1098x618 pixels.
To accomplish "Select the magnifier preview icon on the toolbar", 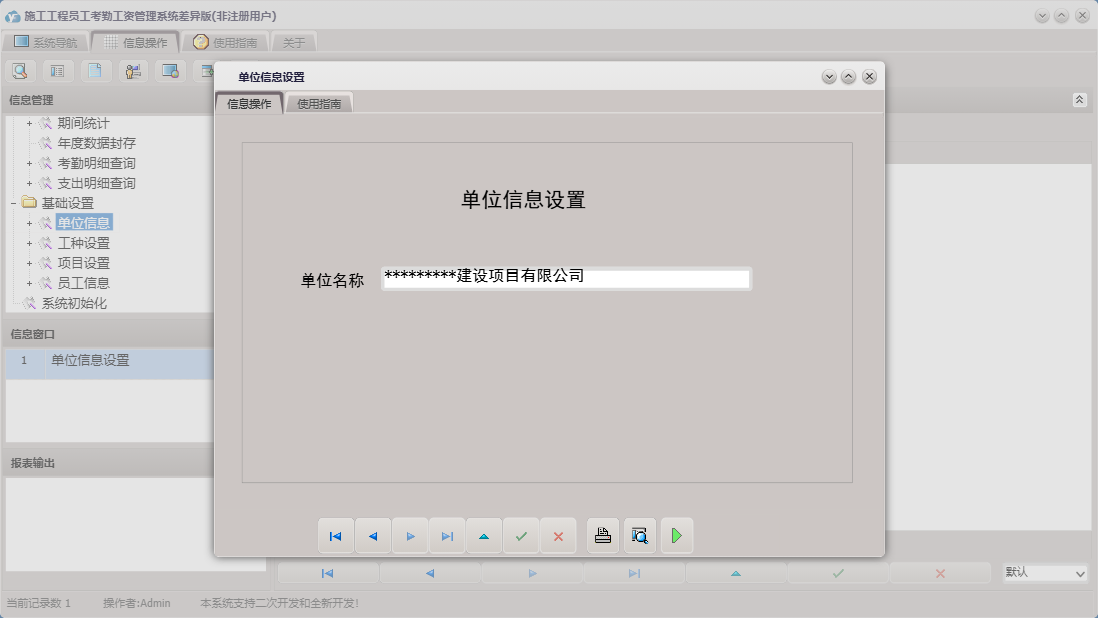I will coord(20,70).
